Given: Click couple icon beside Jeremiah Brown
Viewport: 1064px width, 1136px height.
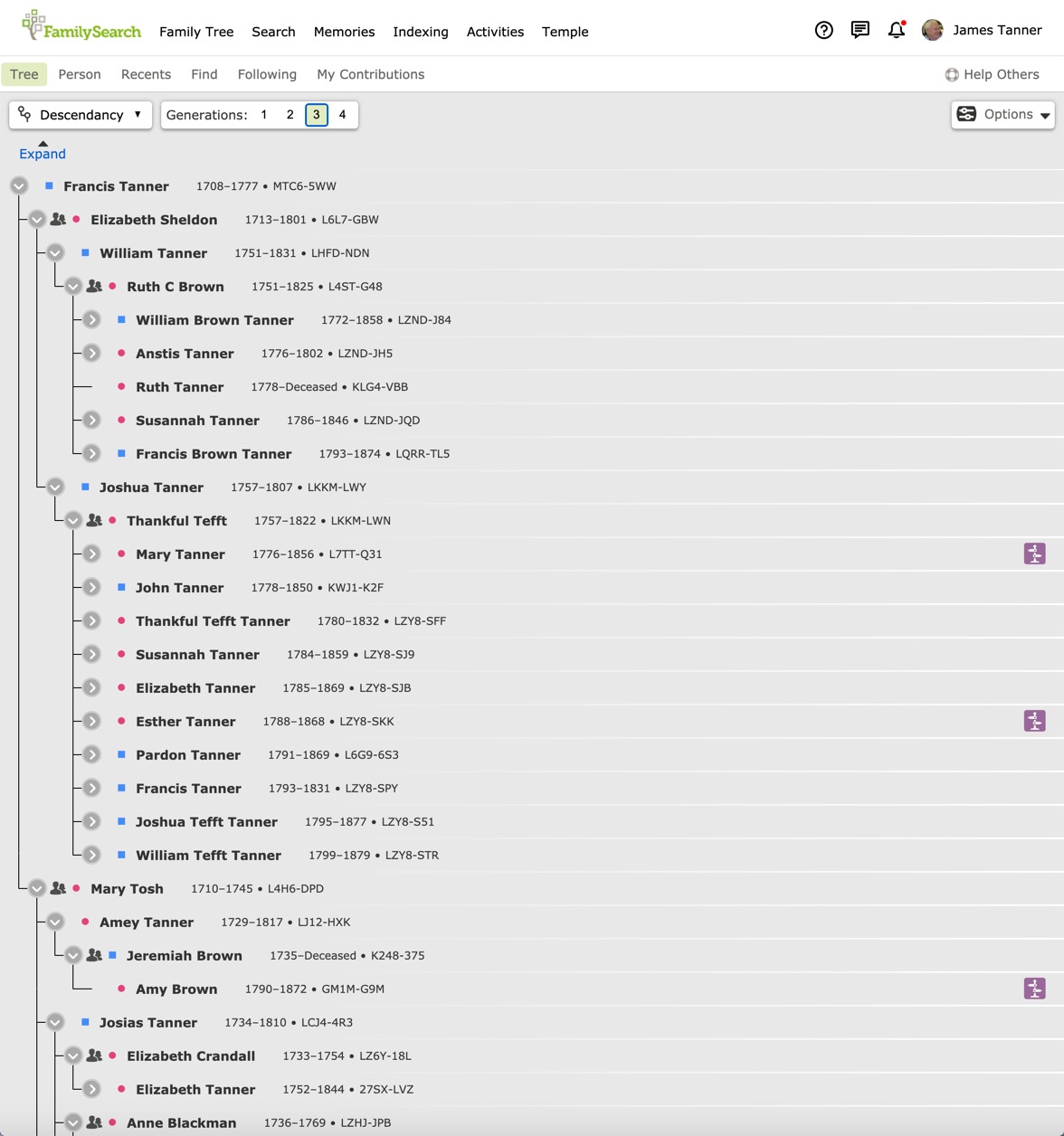Looking at the screenshot, I should pyautogui.click(x=94, y=955).
